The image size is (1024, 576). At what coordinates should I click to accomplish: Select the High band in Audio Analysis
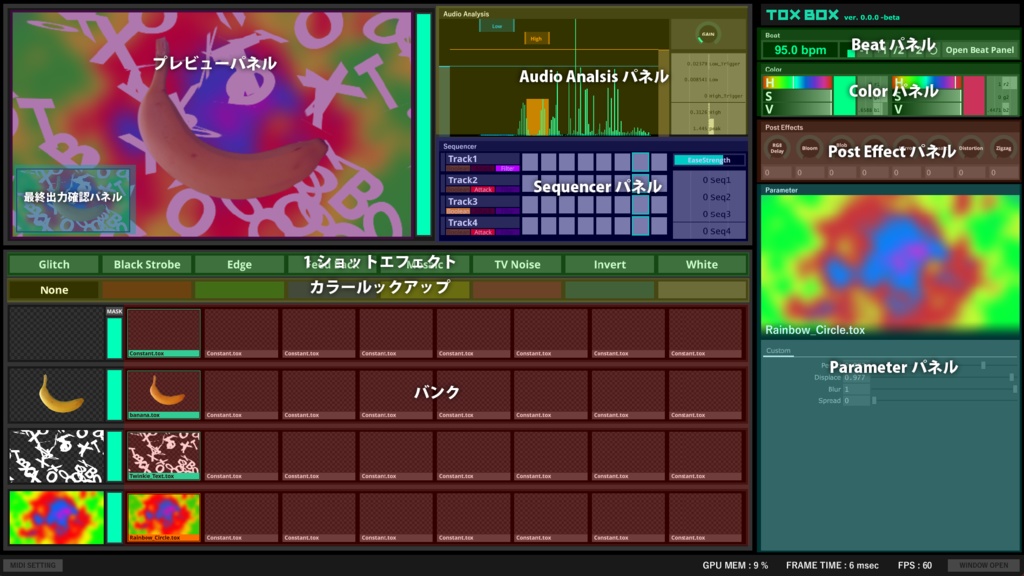click(x=536, y=38)
